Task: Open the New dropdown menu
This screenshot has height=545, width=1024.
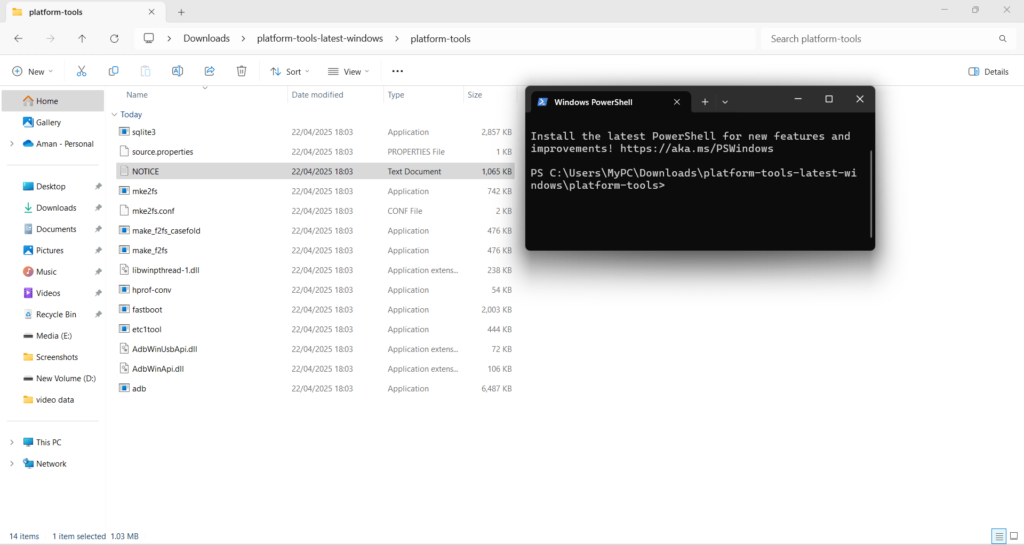Action: [x=32, y=71]
